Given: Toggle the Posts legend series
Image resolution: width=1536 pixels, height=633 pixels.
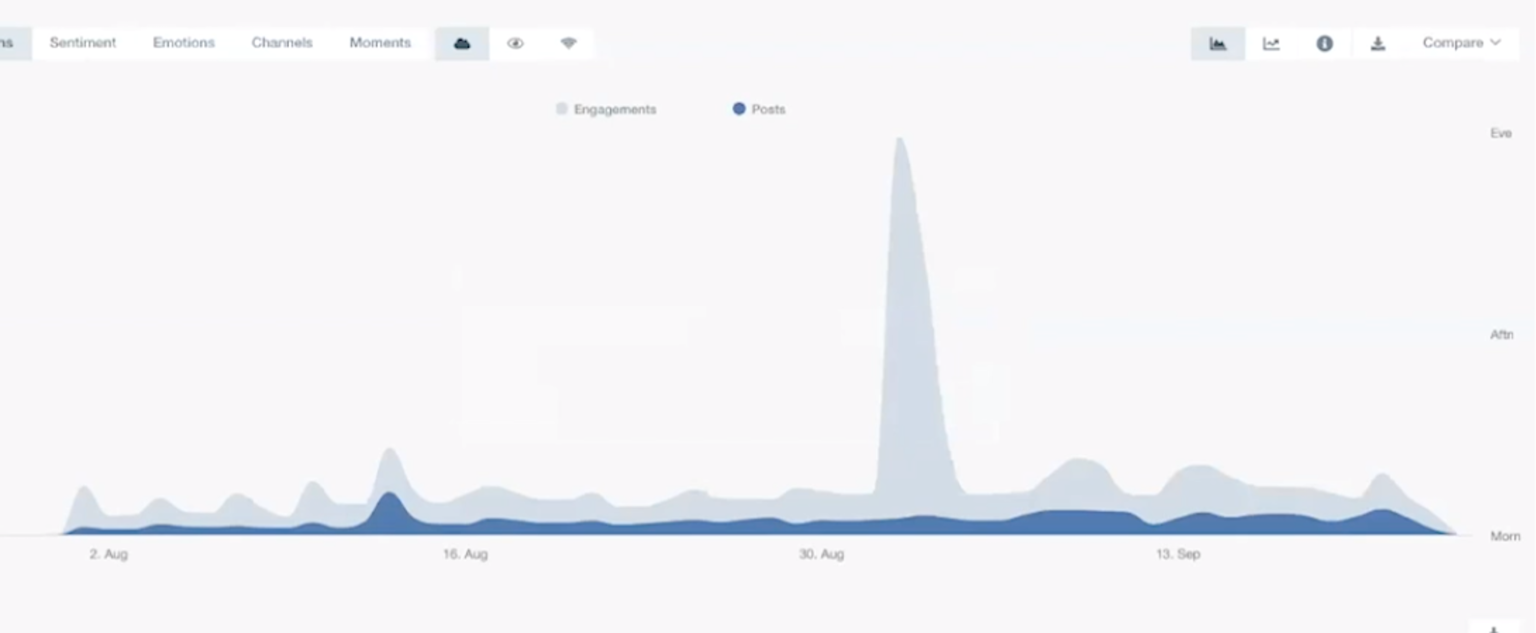Looking at the screenshot, I should tap(759, 109).
